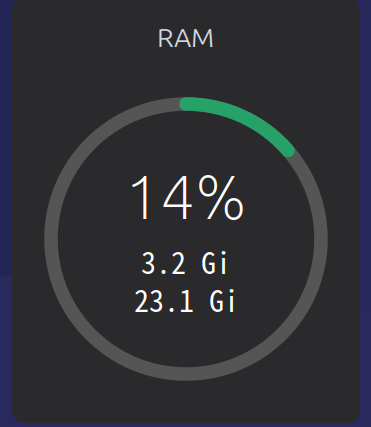Click the empty card space between RAM and ring
The width and height of the screenshot is (371, 427).
coord(186,73)
